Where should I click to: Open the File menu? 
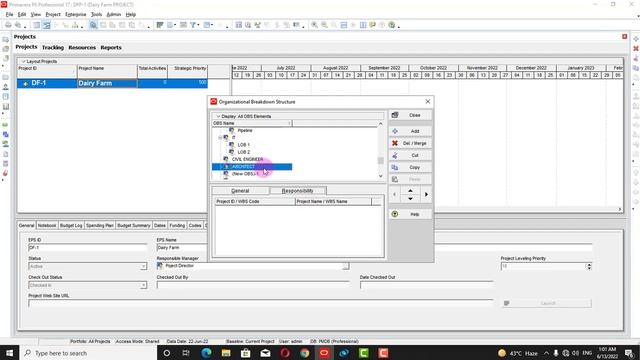point(9,14)
